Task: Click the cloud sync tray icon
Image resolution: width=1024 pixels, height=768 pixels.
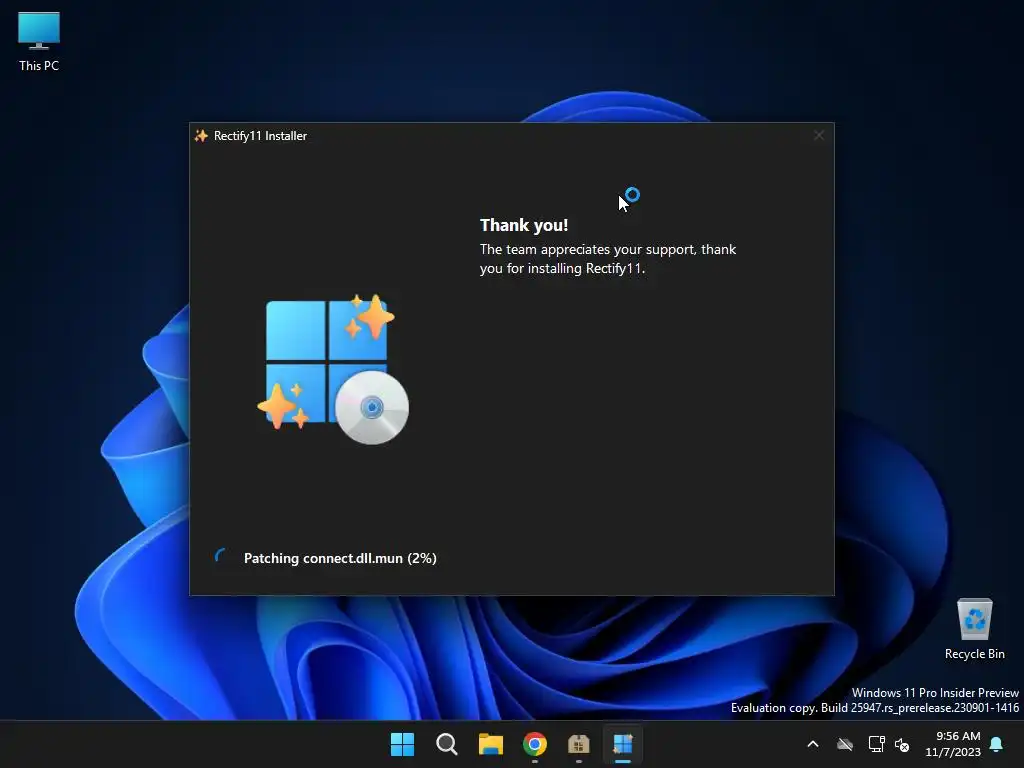Action: pos(845,744)
